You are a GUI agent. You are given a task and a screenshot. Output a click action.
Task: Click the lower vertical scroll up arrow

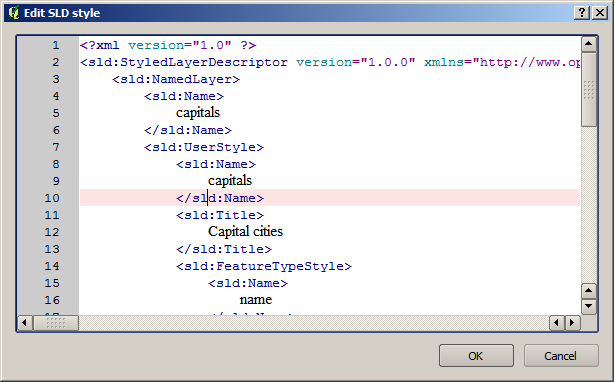589,291
